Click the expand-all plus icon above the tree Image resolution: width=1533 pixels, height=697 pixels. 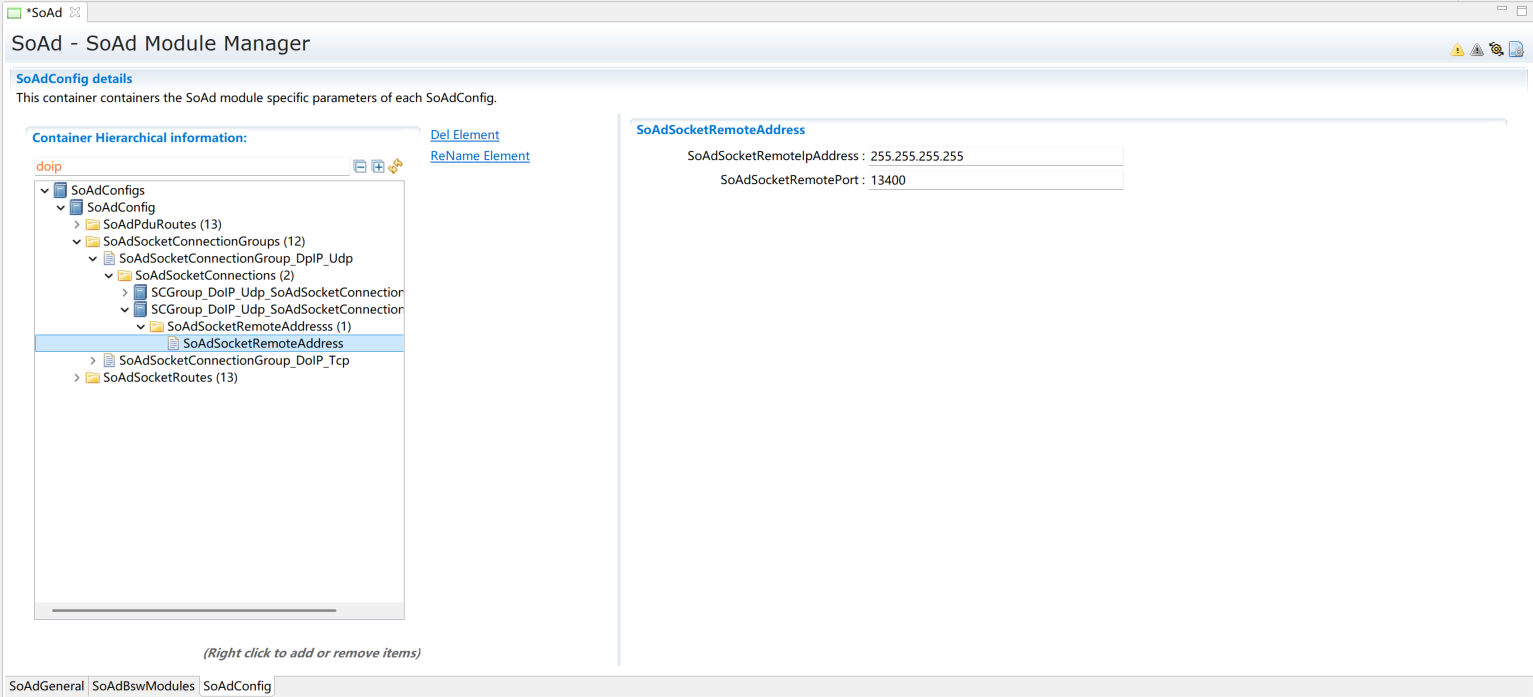(378, 166)
